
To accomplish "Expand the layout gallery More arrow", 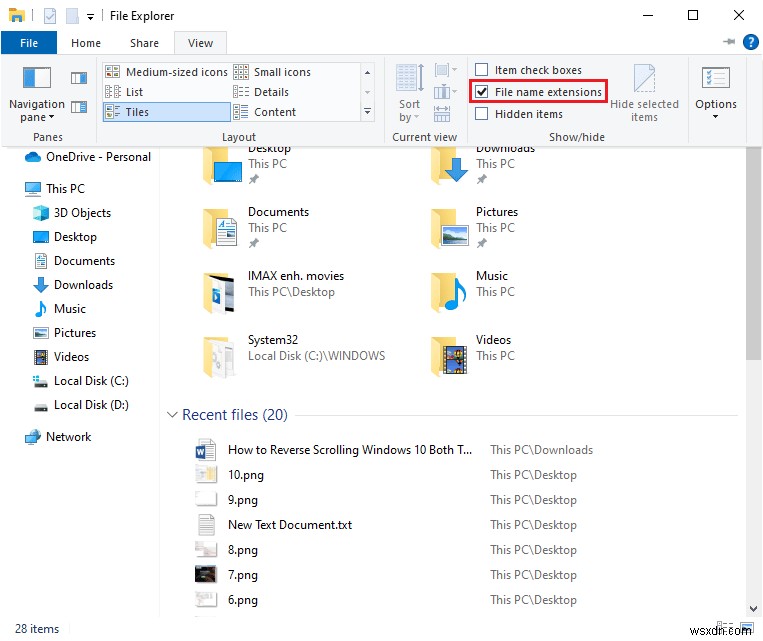I will [367, 111].
